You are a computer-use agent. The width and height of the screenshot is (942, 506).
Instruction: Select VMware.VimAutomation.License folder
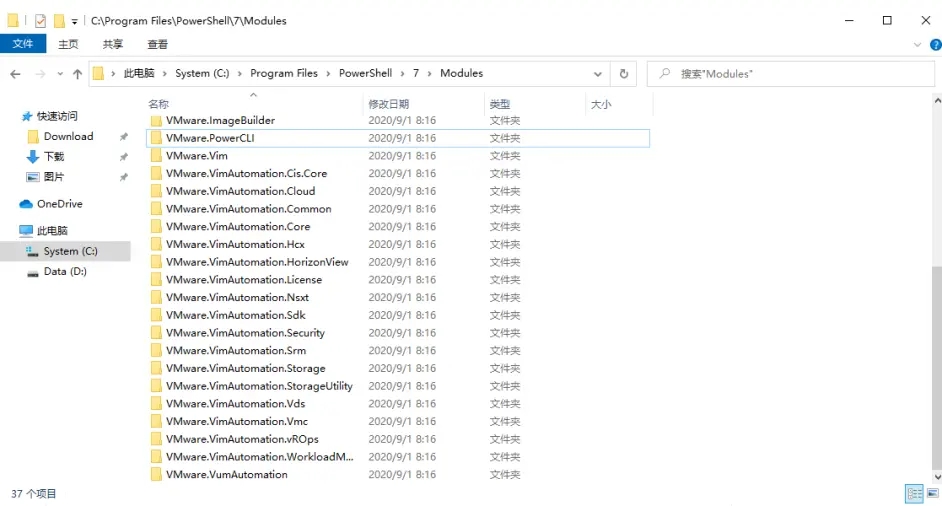click(x=243, y=279)
